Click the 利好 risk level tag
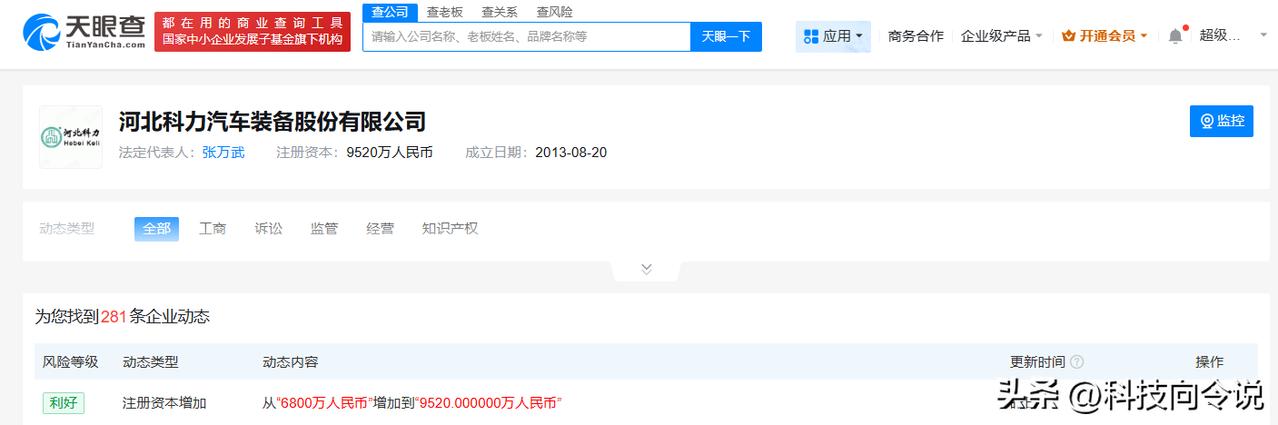1278x425 pixels. click(x=63, y=403)
